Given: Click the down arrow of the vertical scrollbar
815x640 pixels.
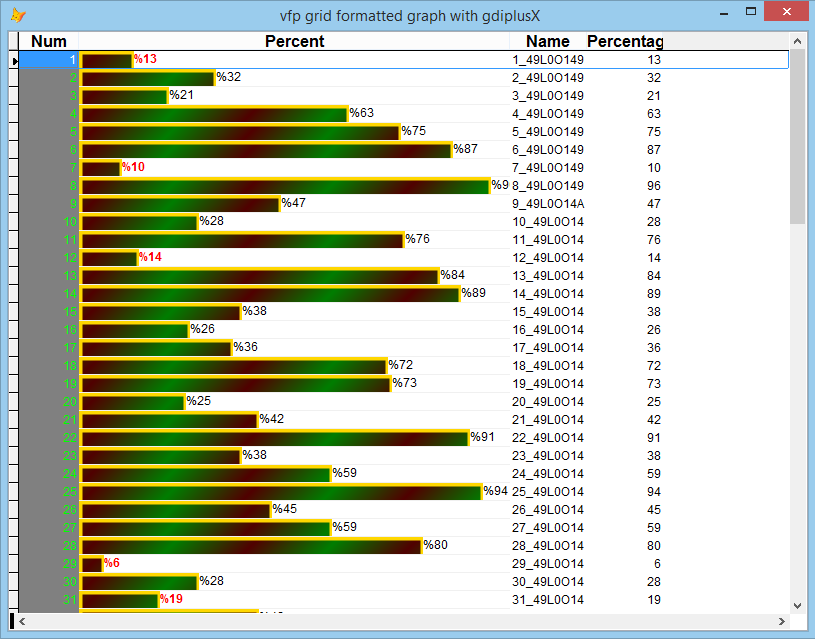Looking at the screenshot, I should tap(797, 605).
